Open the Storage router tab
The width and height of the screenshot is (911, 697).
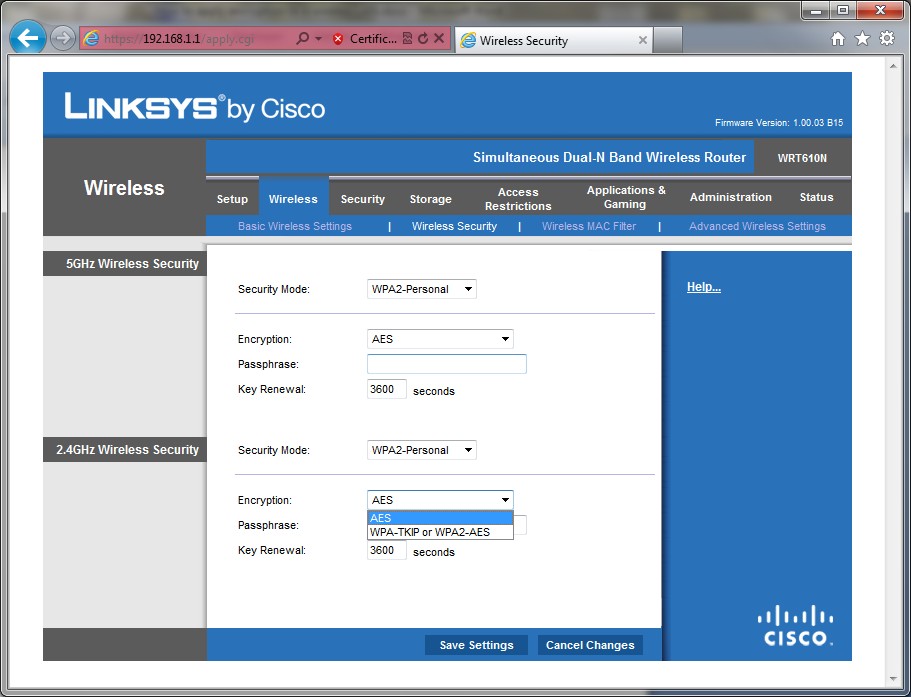(x=431, y=199)
